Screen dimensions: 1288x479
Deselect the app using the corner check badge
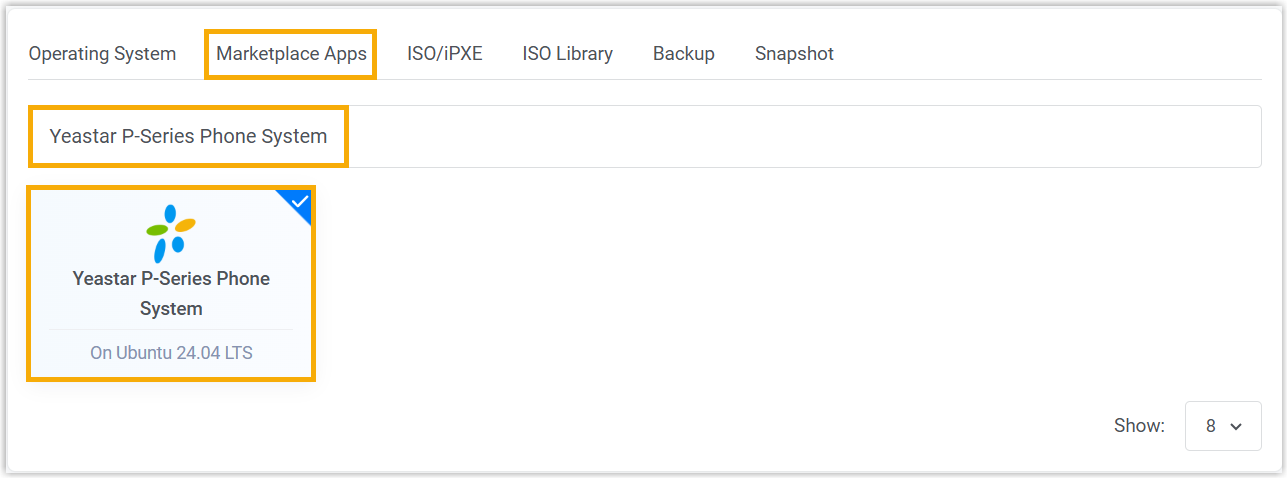click(300, 201)
